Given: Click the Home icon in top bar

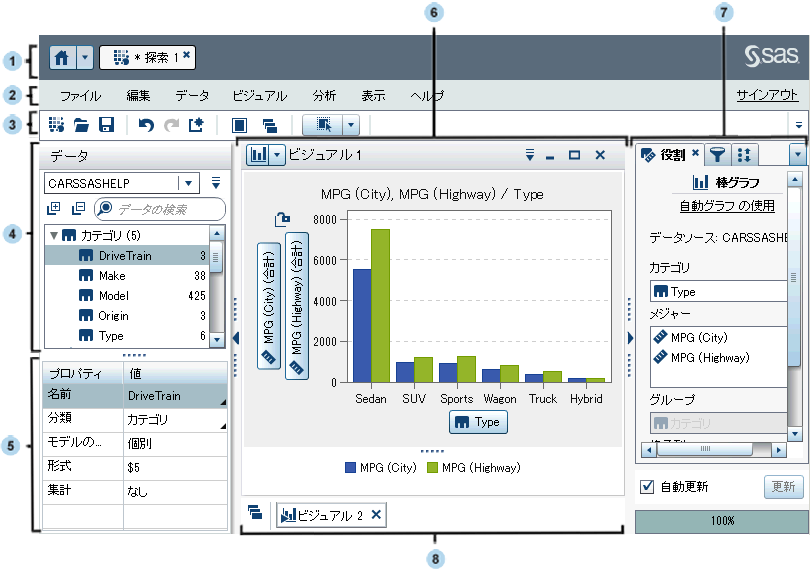Looking at the screenshot, I should (x=61, y=58).
